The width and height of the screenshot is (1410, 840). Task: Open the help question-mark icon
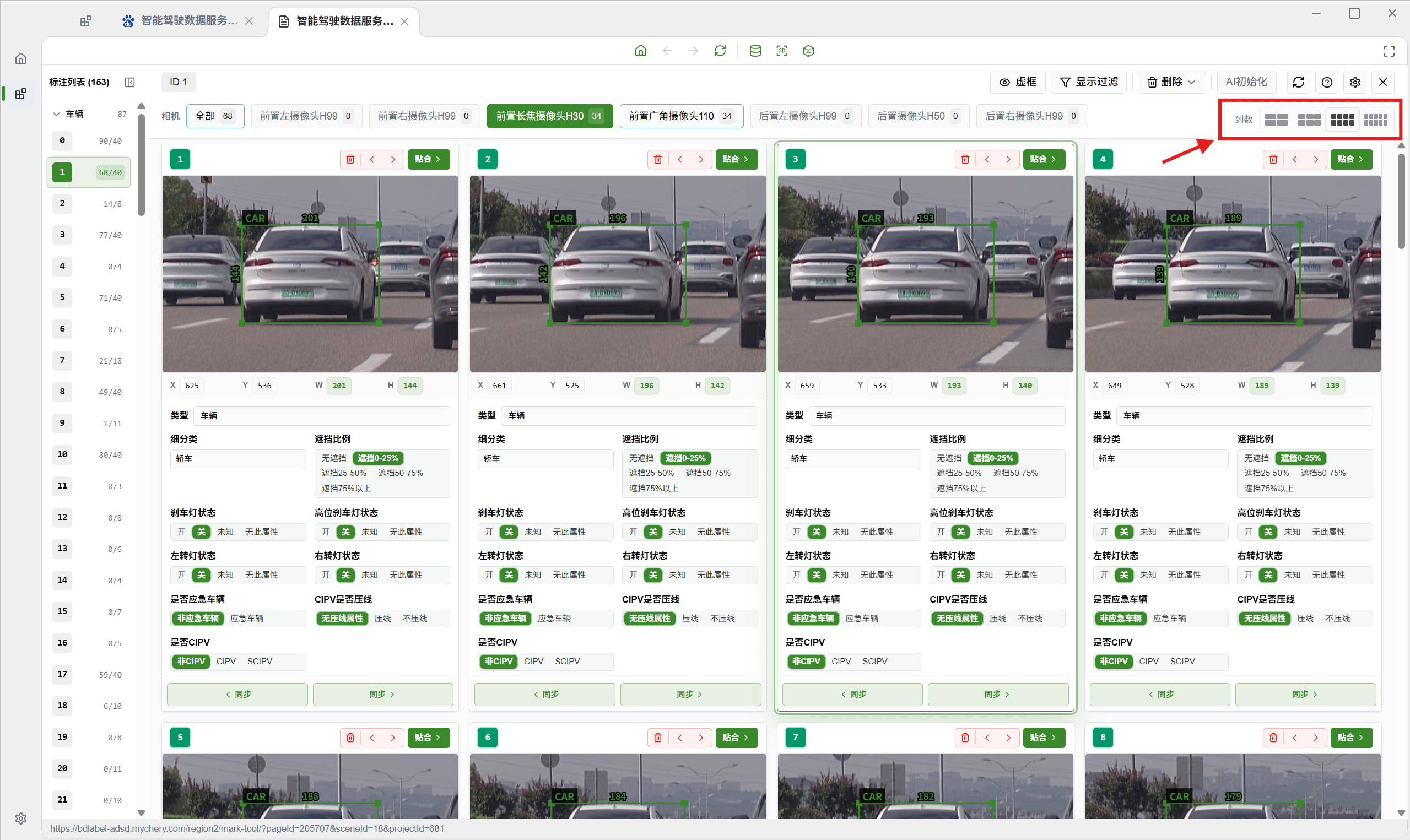pyautogui.click(x=1327, y=82)
